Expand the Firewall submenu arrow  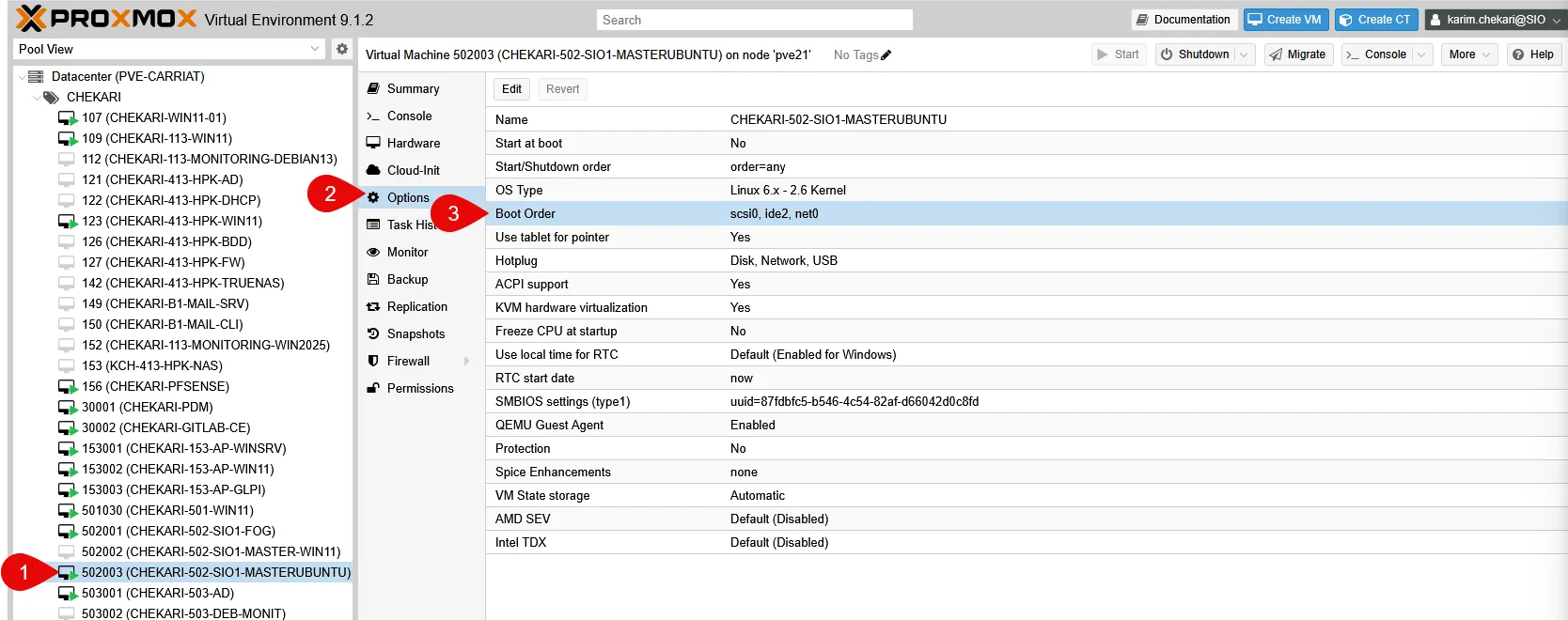[x=466, y=362]
